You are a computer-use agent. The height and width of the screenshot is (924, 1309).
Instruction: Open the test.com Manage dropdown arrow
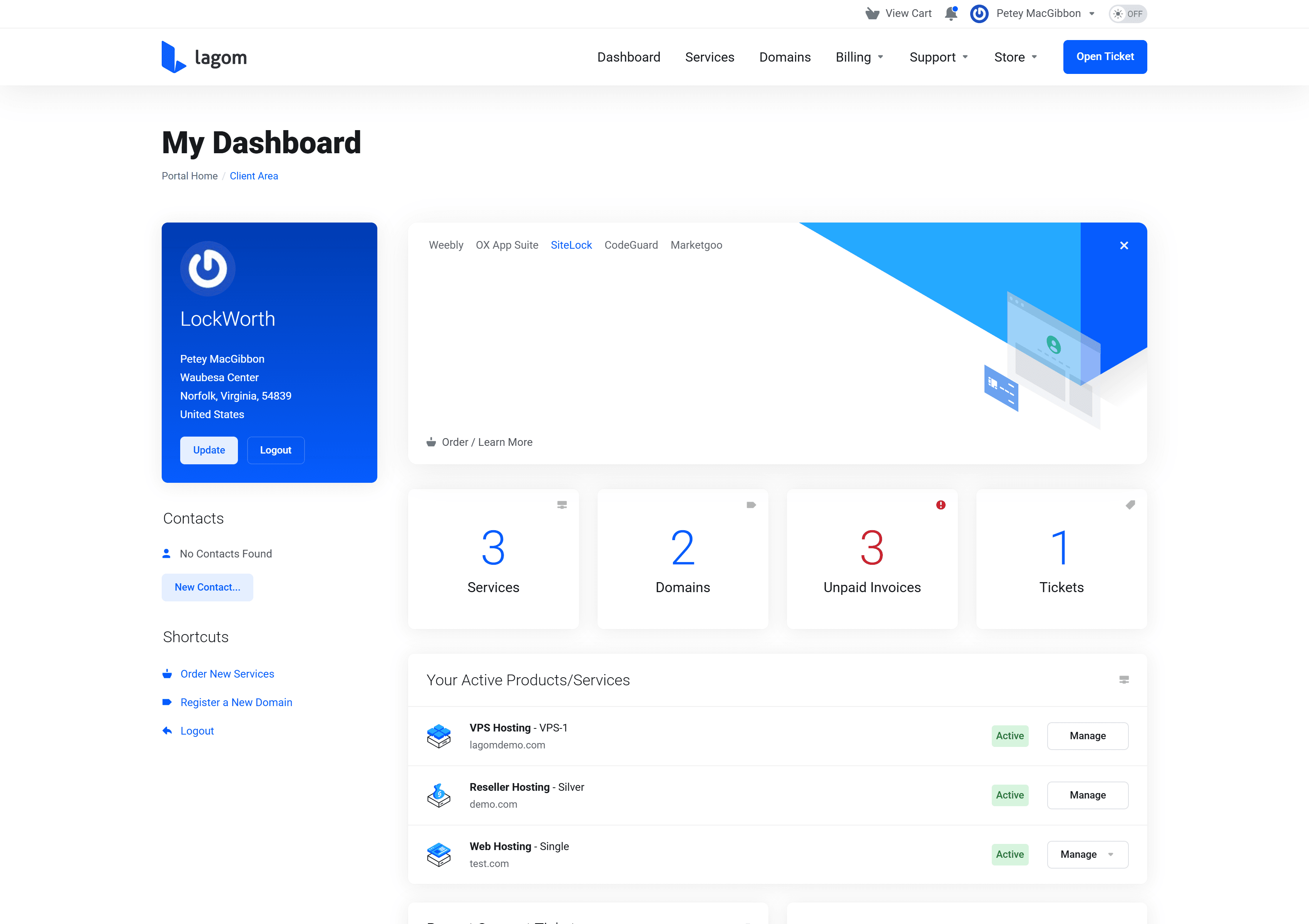[x=1111, y=854]
